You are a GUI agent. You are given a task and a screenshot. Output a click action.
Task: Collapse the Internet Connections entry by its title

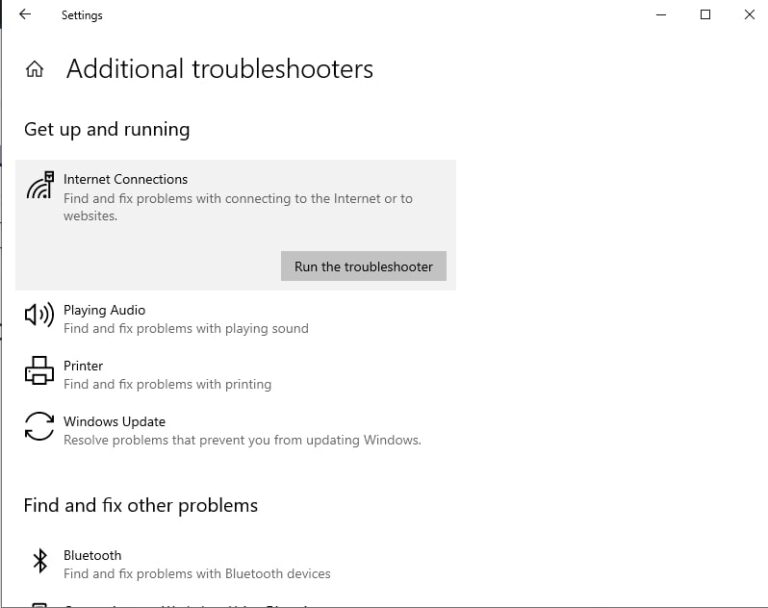tap(125, 179)
